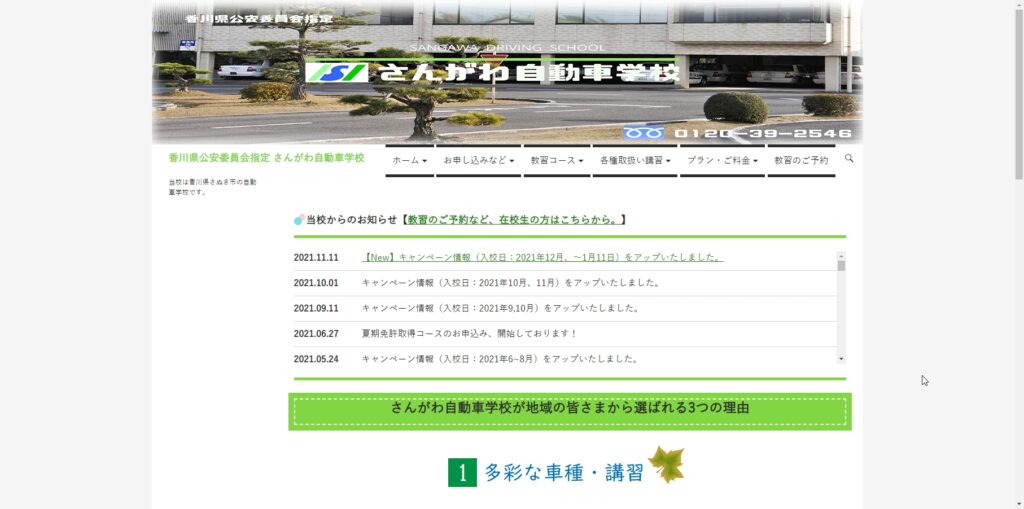Click the ISI school logo in banner

[337, 72]
